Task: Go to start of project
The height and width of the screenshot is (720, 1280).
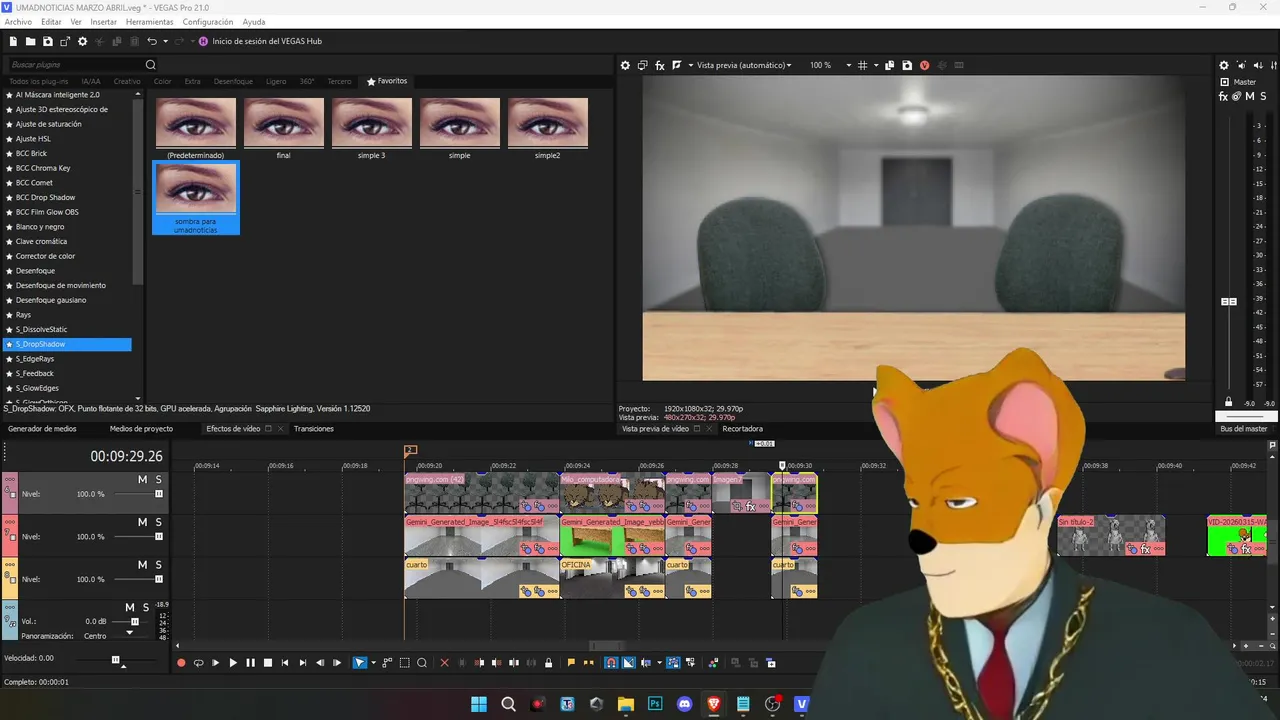Action: point(285,663)
